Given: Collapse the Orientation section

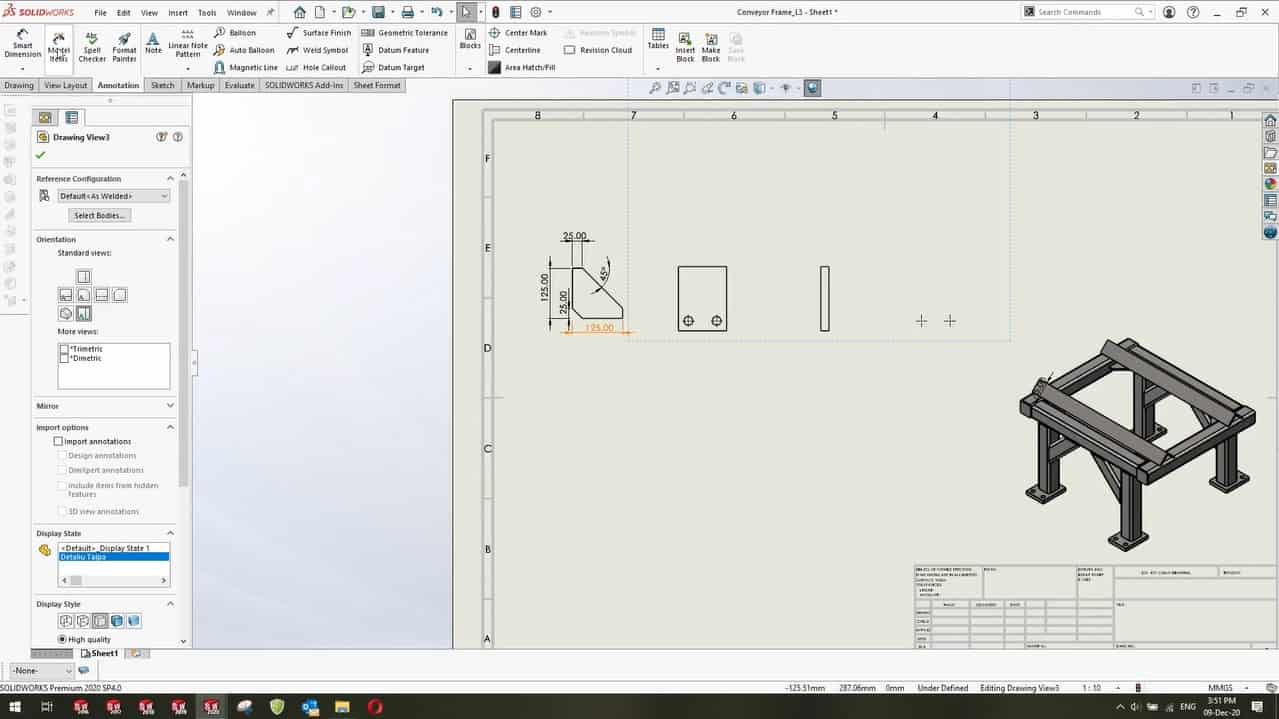Looking at the screenshot, I should (x=170, y=239).
